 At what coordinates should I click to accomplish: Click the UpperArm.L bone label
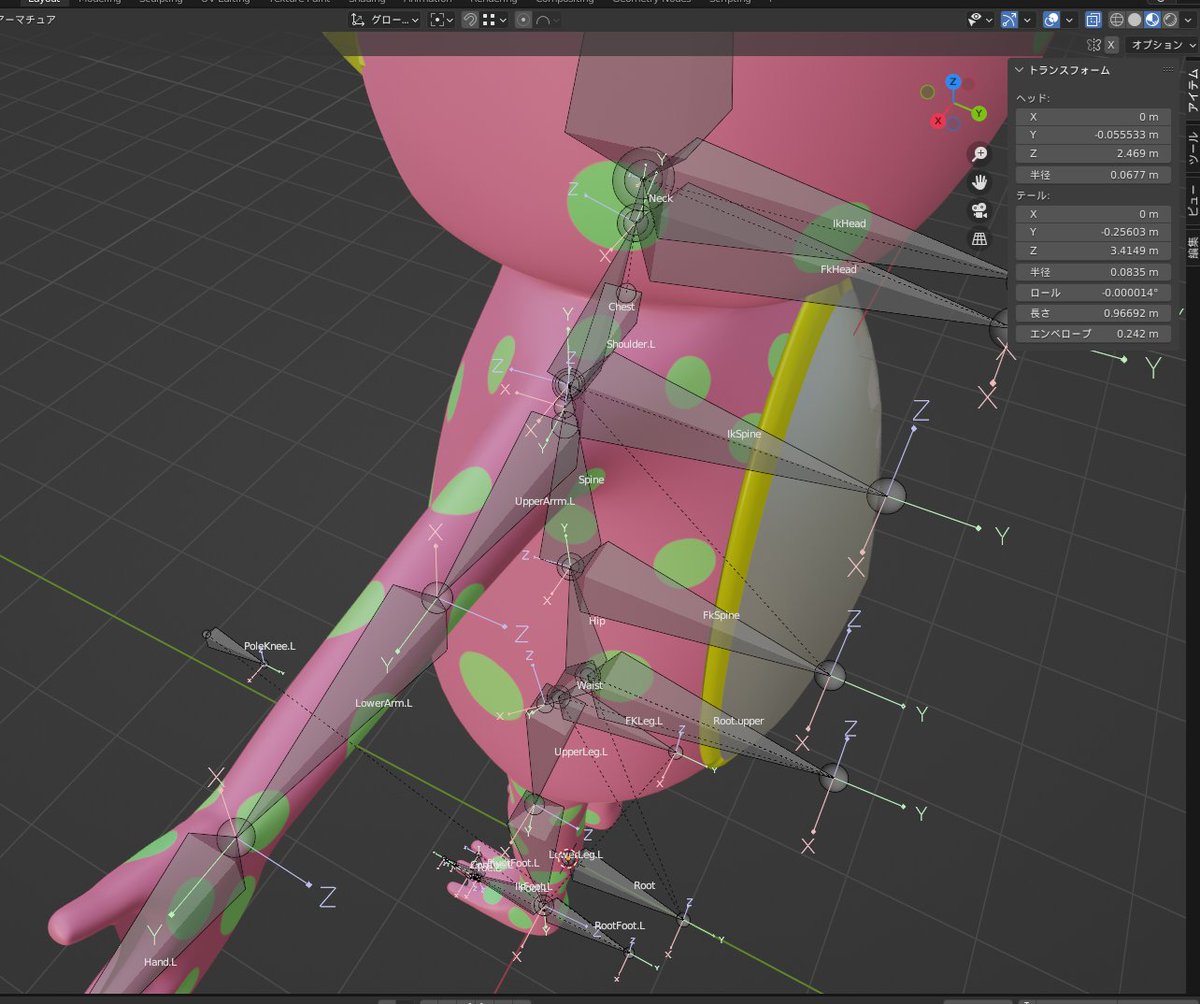(545, 501)
